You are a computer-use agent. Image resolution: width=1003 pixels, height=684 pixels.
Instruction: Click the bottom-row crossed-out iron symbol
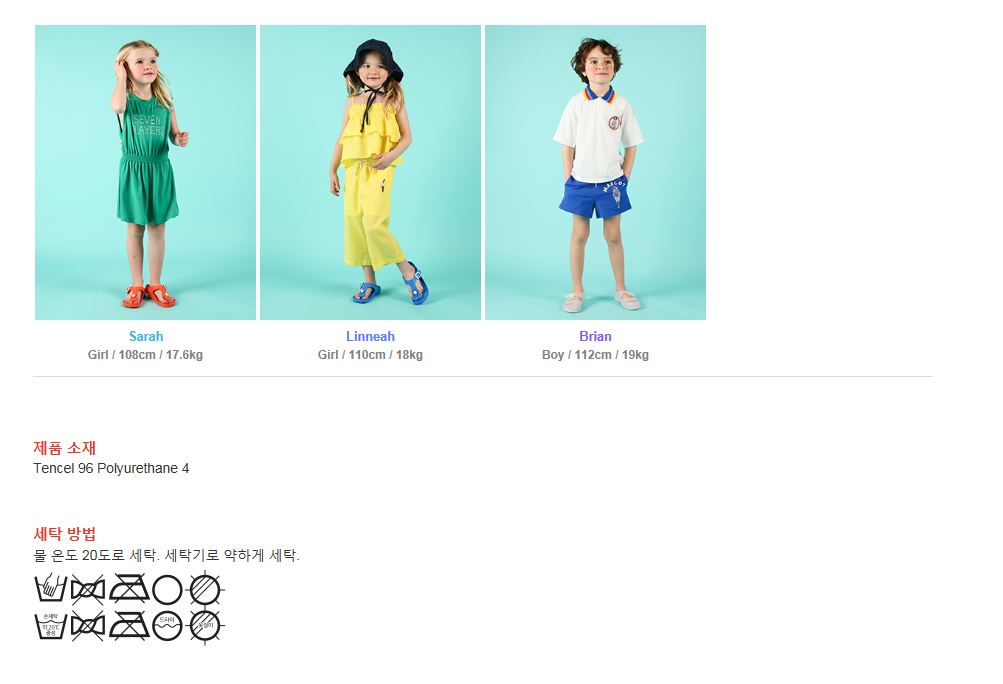tap(130, 626)
